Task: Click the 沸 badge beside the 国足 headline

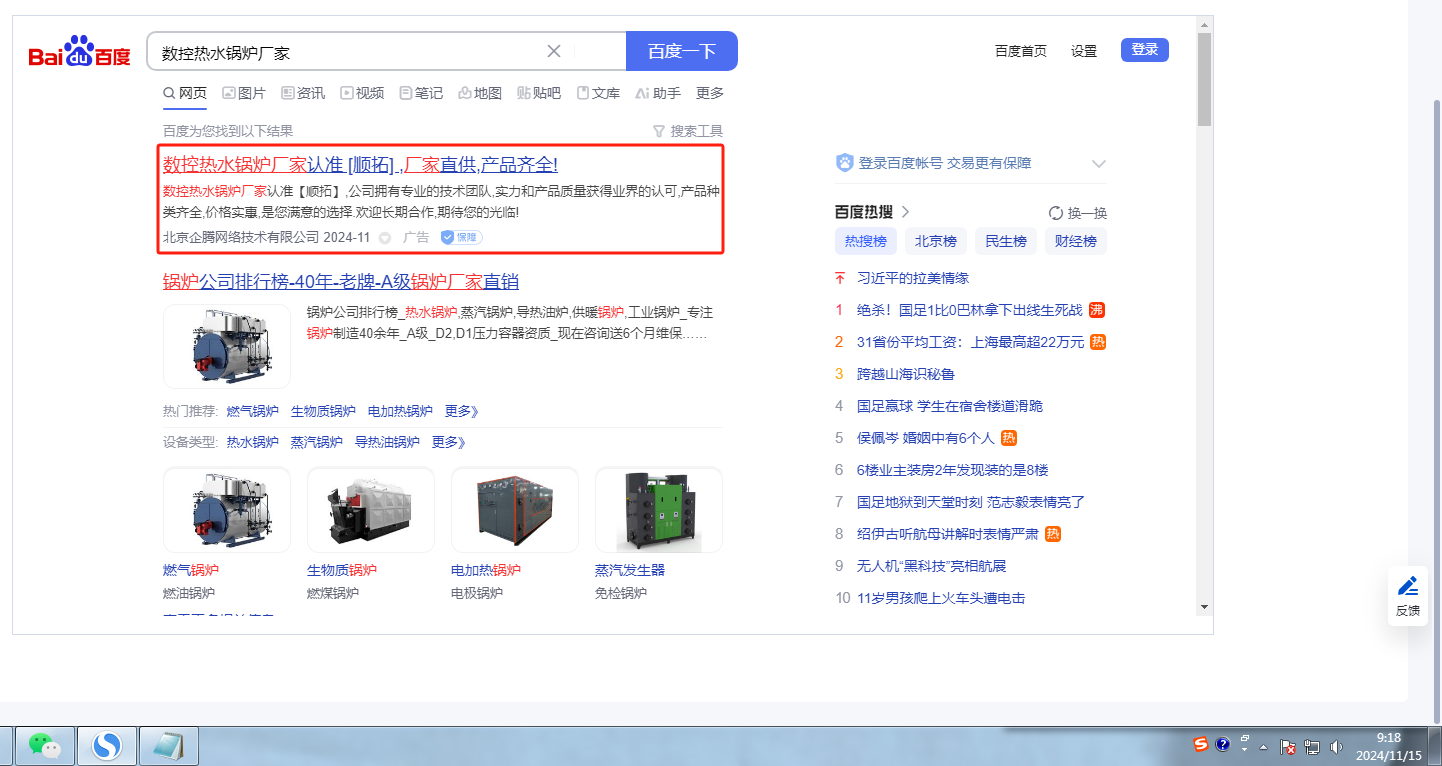Action: (x=1097, y=310)
